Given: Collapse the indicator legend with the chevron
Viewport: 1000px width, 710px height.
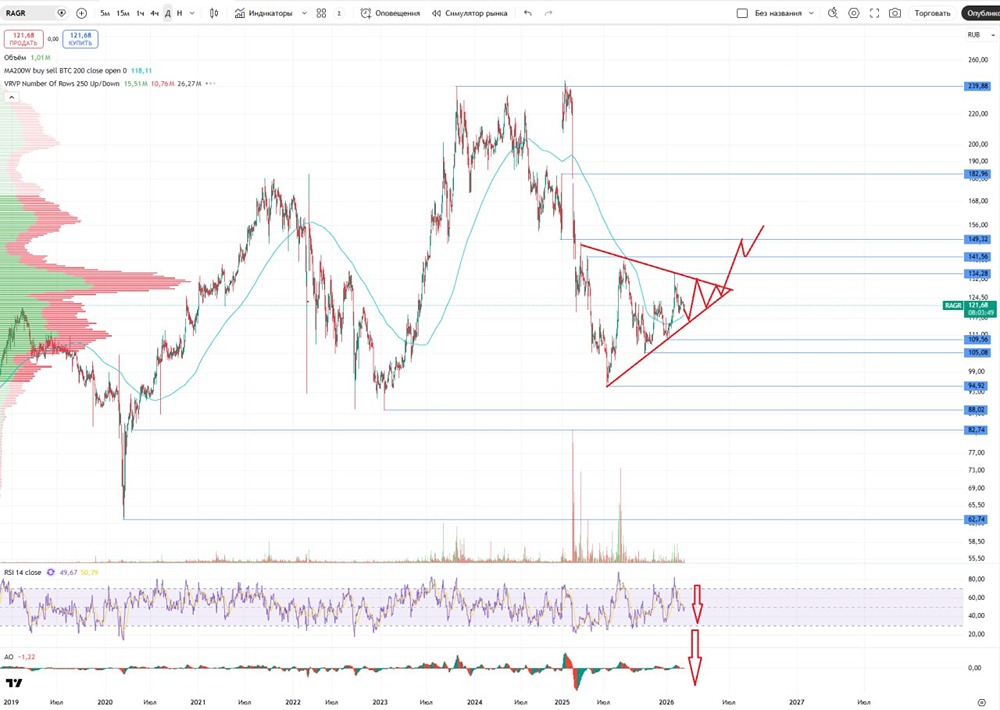Looking at the screenshot, I should click(11, 97).
